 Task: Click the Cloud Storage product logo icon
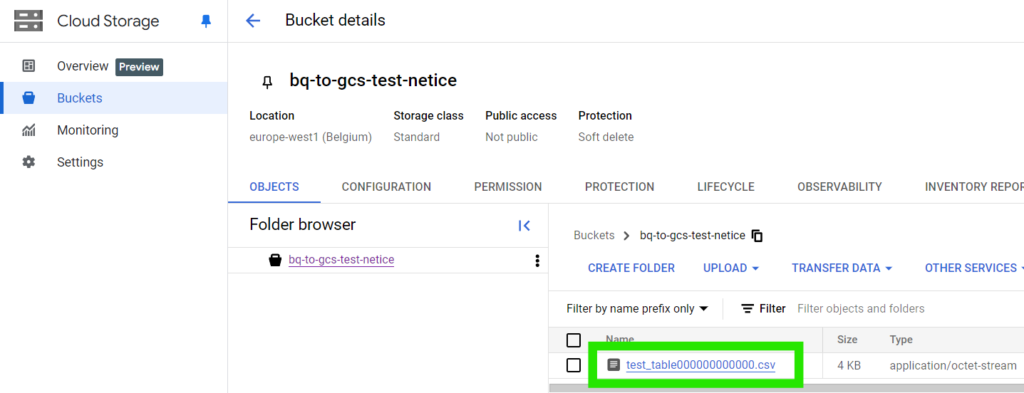pos(28,21)
